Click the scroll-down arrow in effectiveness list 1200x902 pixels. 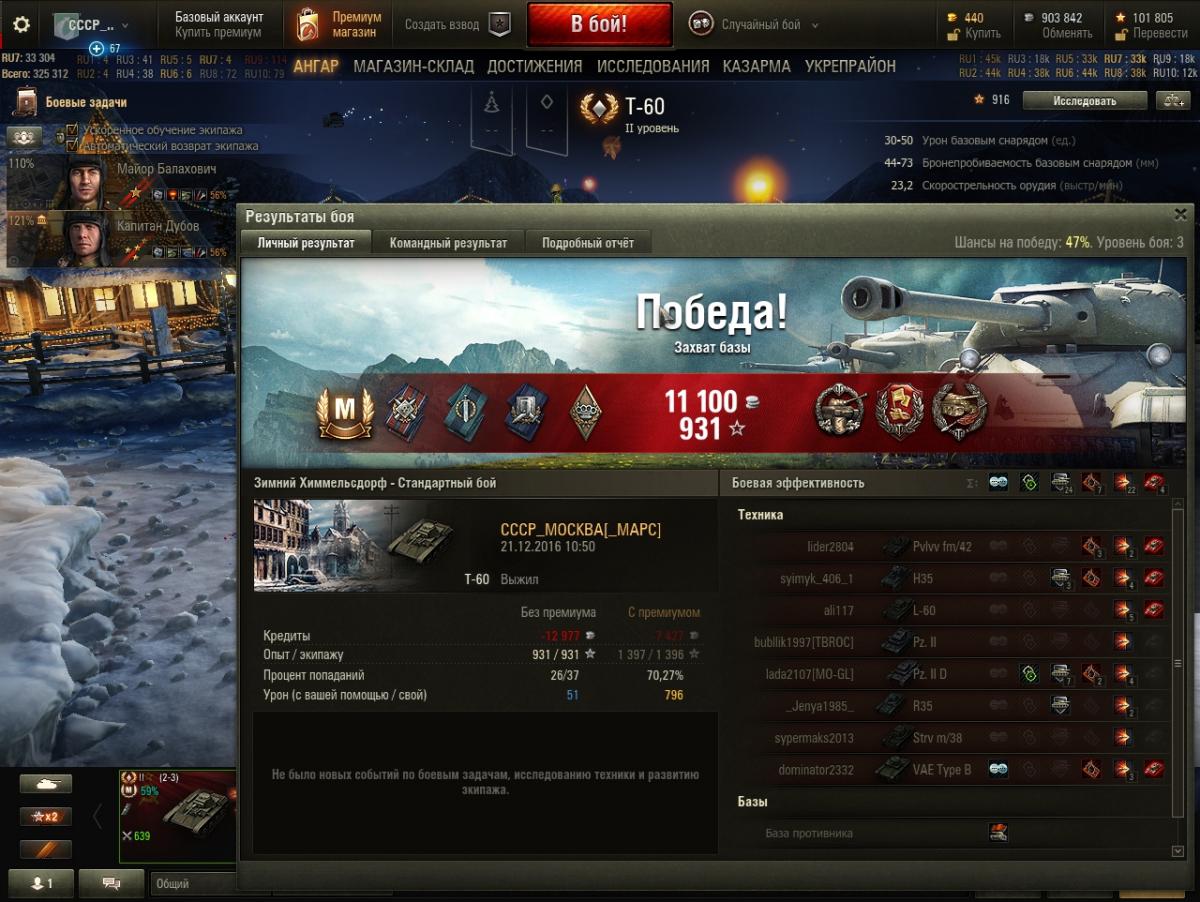pos(1177,850)
